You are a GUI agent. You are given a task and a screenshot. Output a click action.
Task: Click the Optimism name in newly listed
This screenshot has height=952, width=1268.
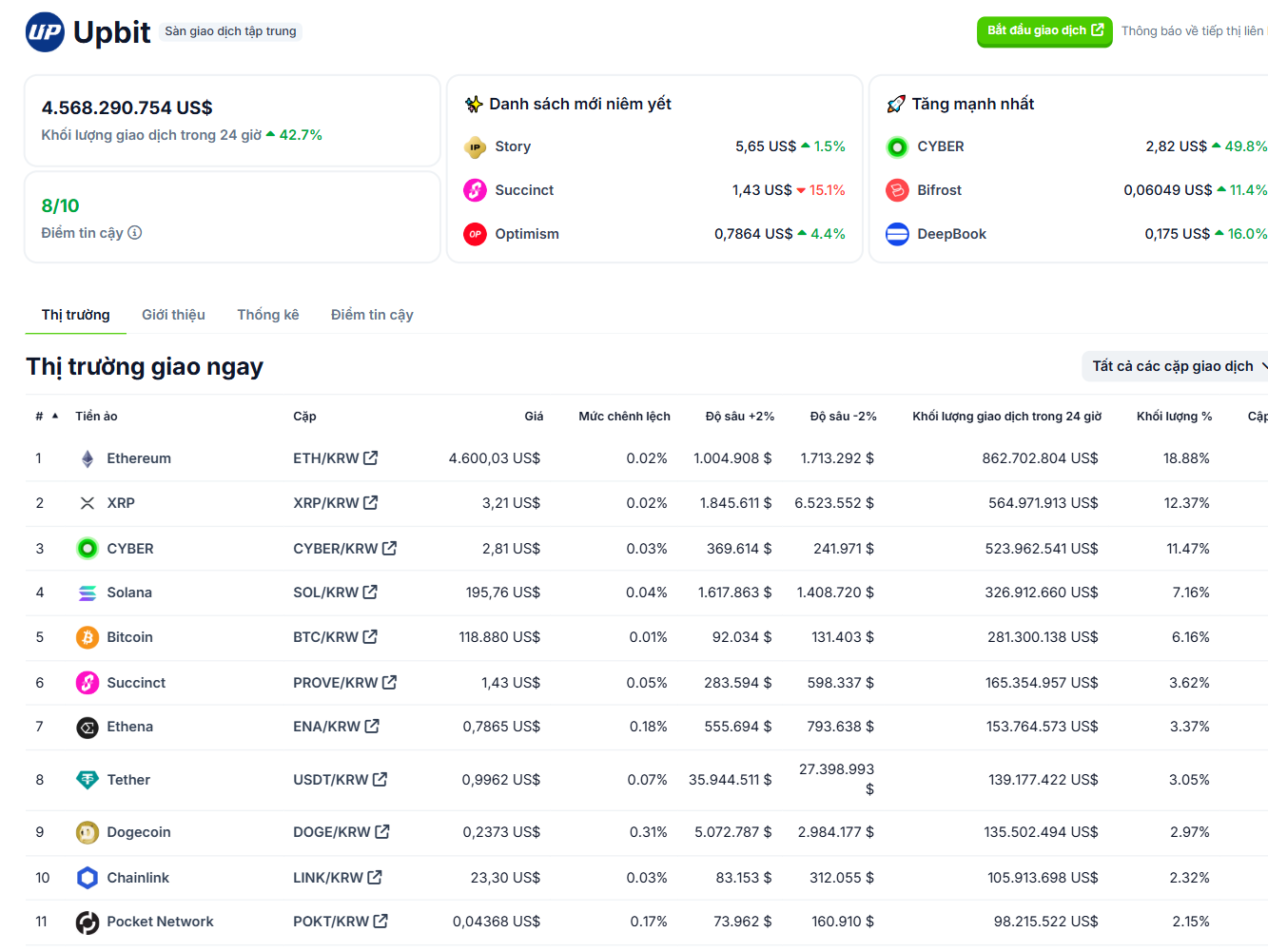pos(527,234)
